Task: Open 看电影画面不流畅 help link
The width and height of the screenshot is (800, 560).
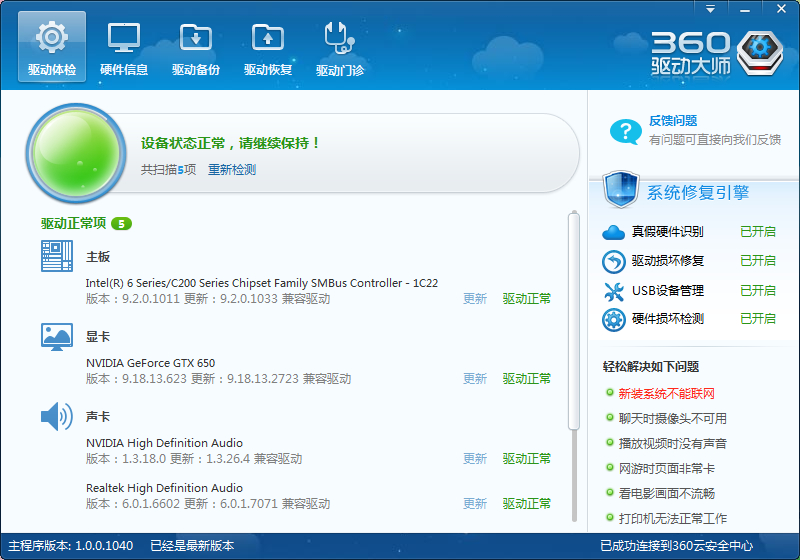Action: (666, 493)
